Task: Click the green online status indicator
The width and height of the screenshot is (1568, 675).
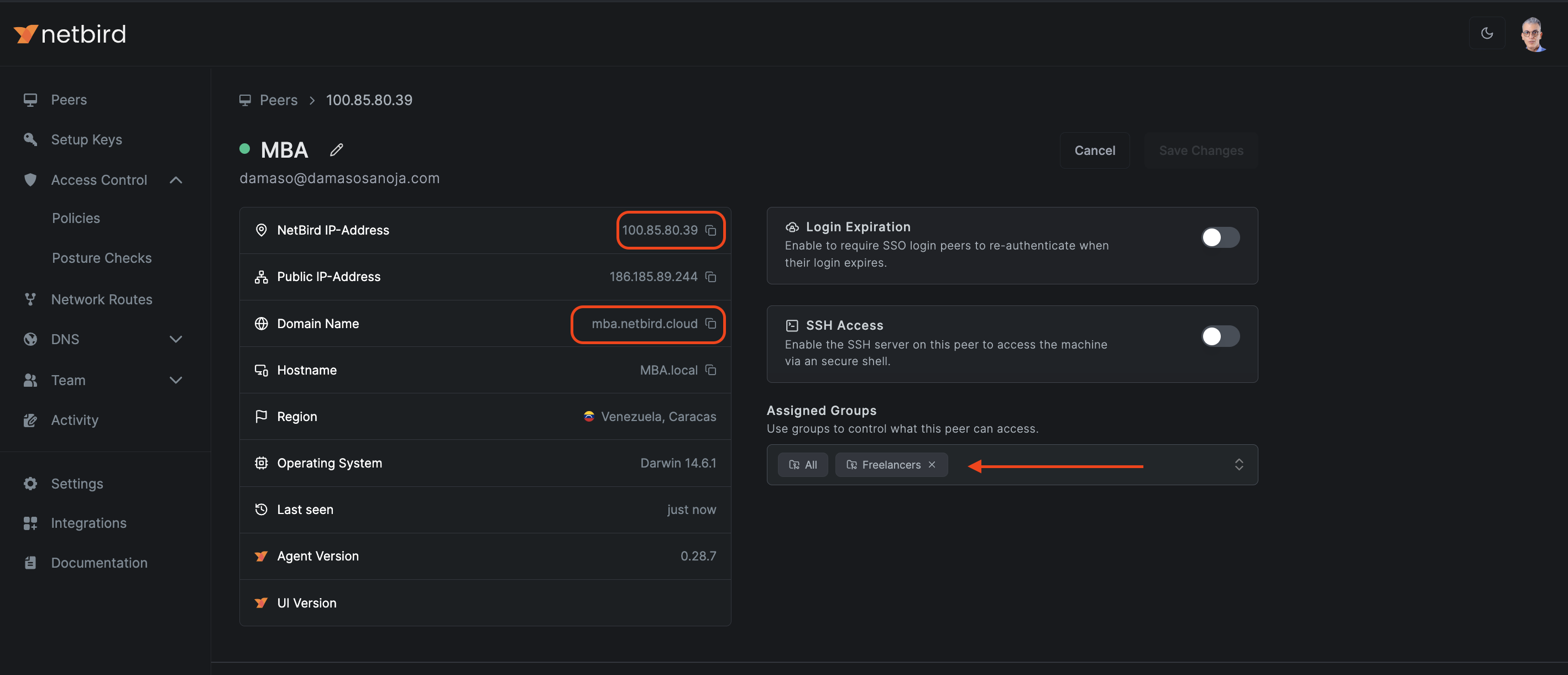Action: [x=245, y=148]
